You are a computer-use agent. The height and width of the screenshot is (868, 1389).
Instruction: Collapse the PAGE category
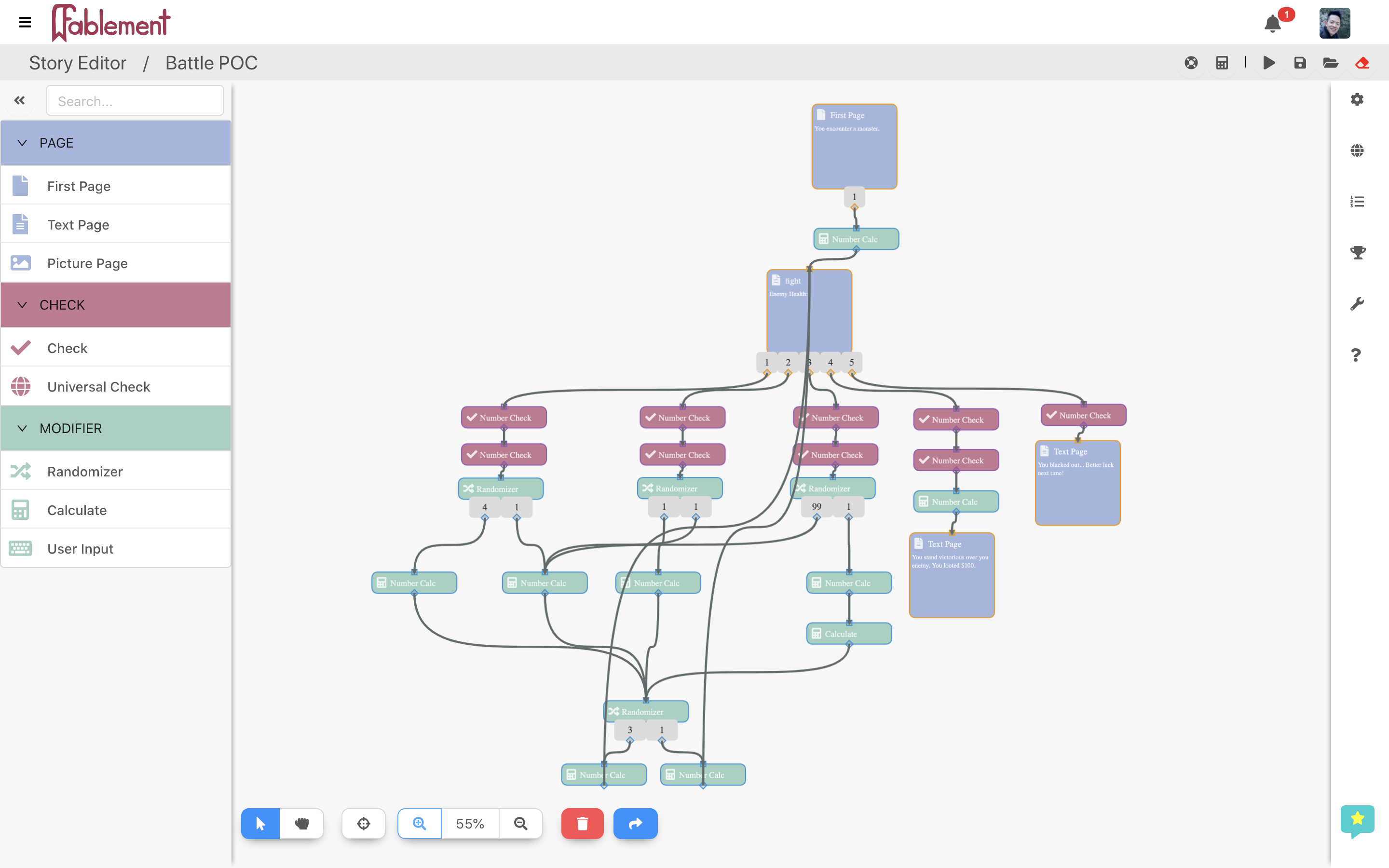22,143
